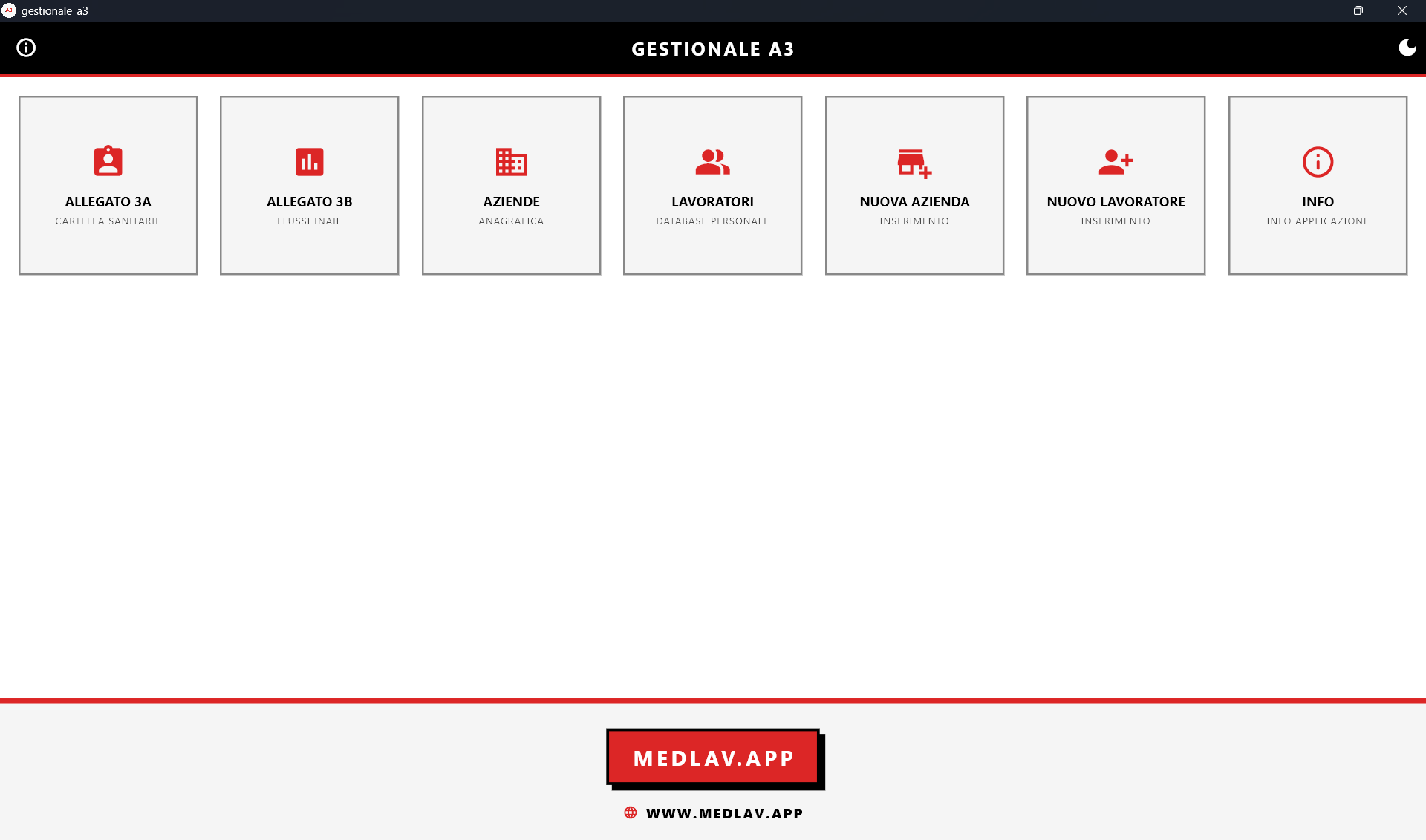Restore down the gestionale_a3 window
Screen dimensions: 1426x840
1358,10
